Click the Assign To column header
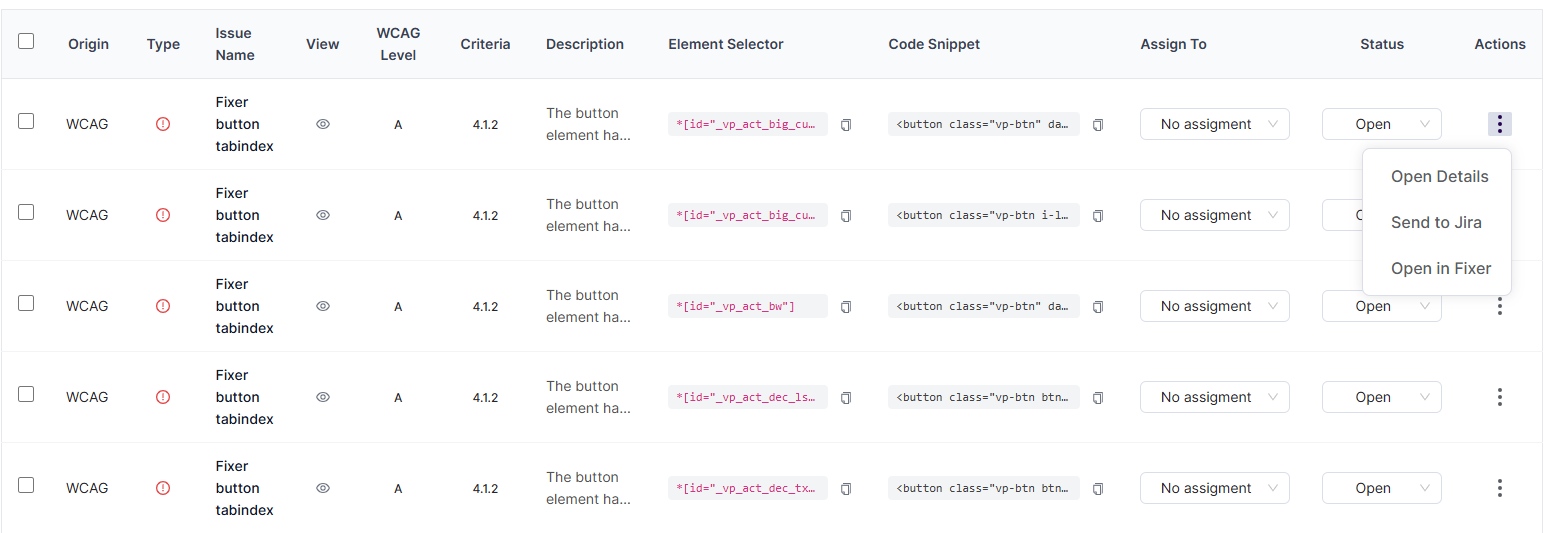Image resolution: width=1544 pixels, height=533 pixels. click(x=1173, y=44)
